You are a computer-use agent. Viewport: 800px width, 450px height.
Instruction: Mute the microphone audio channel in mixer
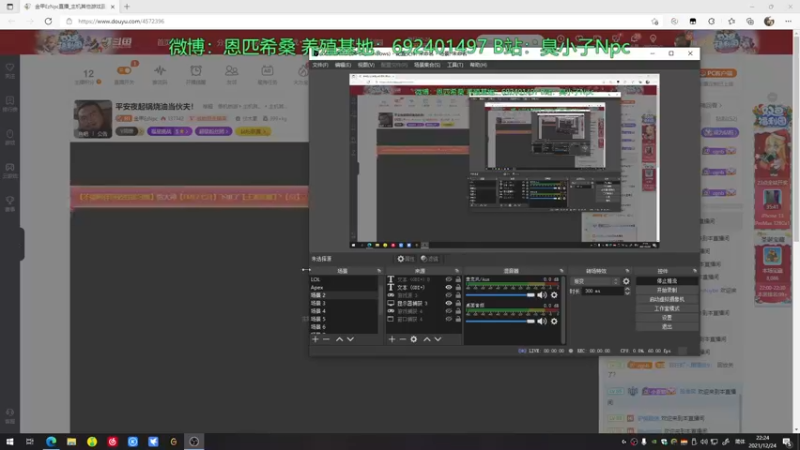click(542, 295)
